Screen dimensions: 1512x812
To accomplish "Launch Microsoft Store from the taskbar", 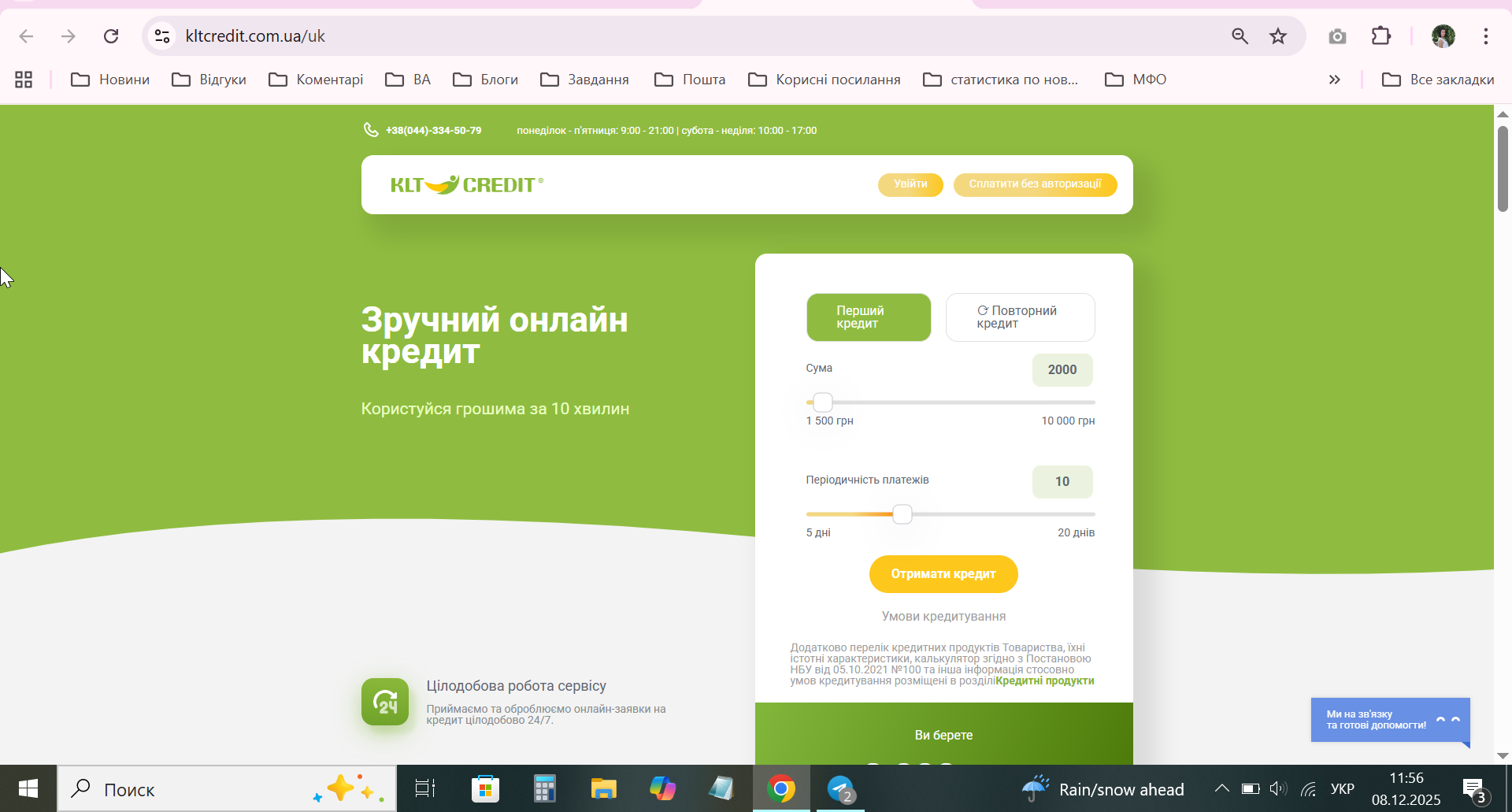I will pyautogui.click(x=485, y=788).
